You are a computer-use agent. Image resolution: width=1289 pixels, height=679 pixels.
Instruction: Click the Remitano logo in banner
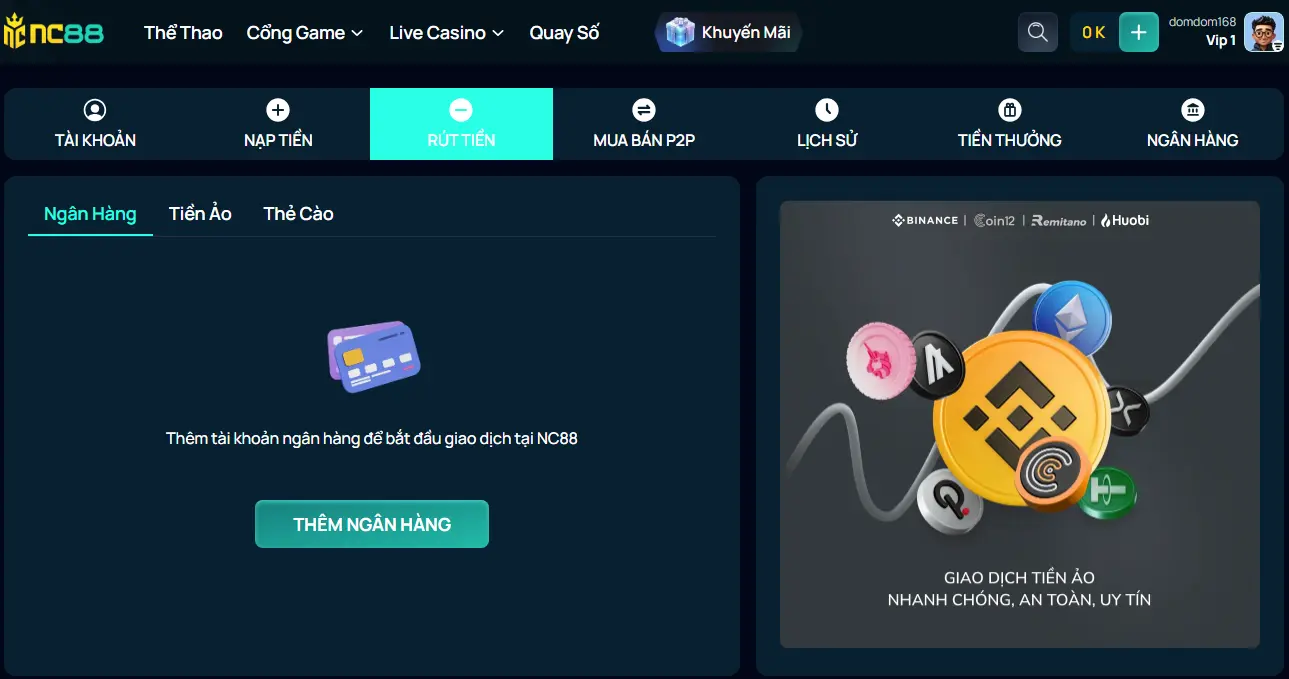tap(1059, 220)
